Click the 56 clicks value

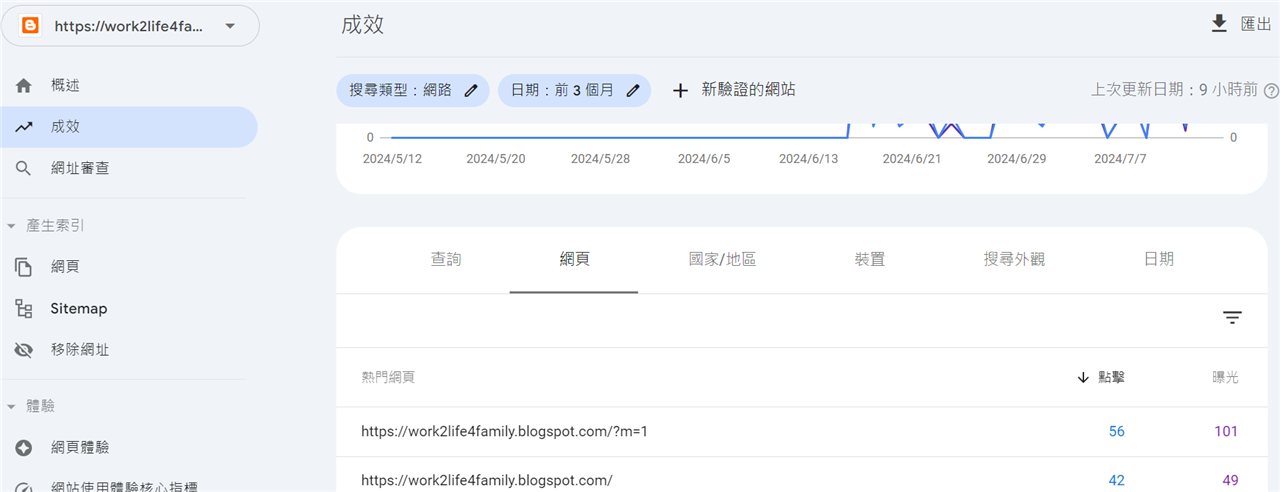tap(1116, 432)
